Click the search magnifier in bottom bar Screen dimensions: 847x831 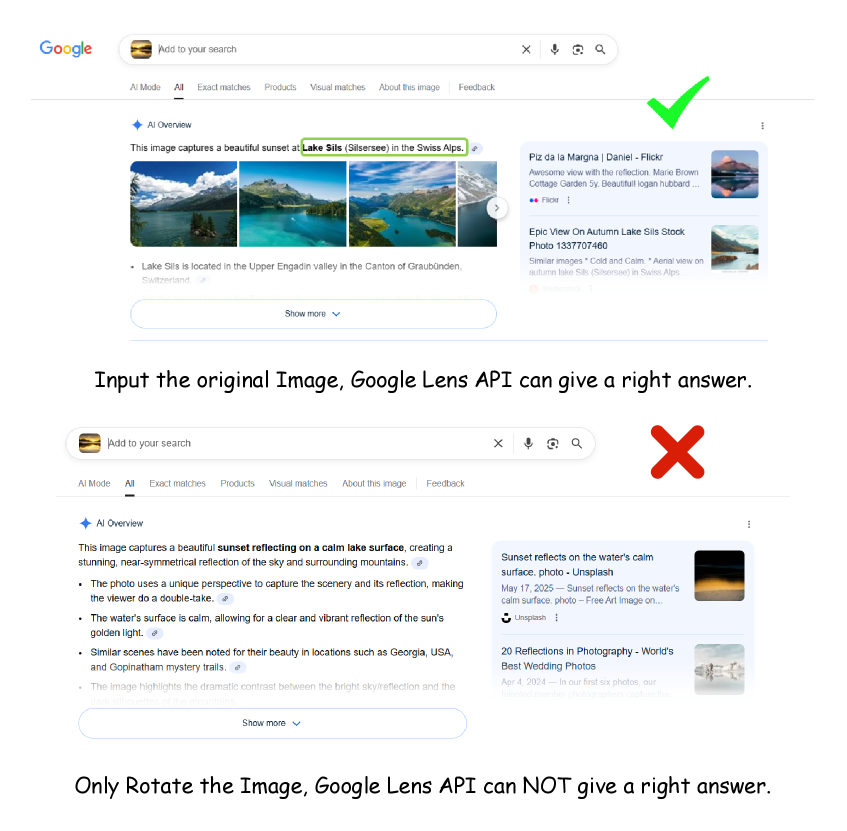coord(577,444)
